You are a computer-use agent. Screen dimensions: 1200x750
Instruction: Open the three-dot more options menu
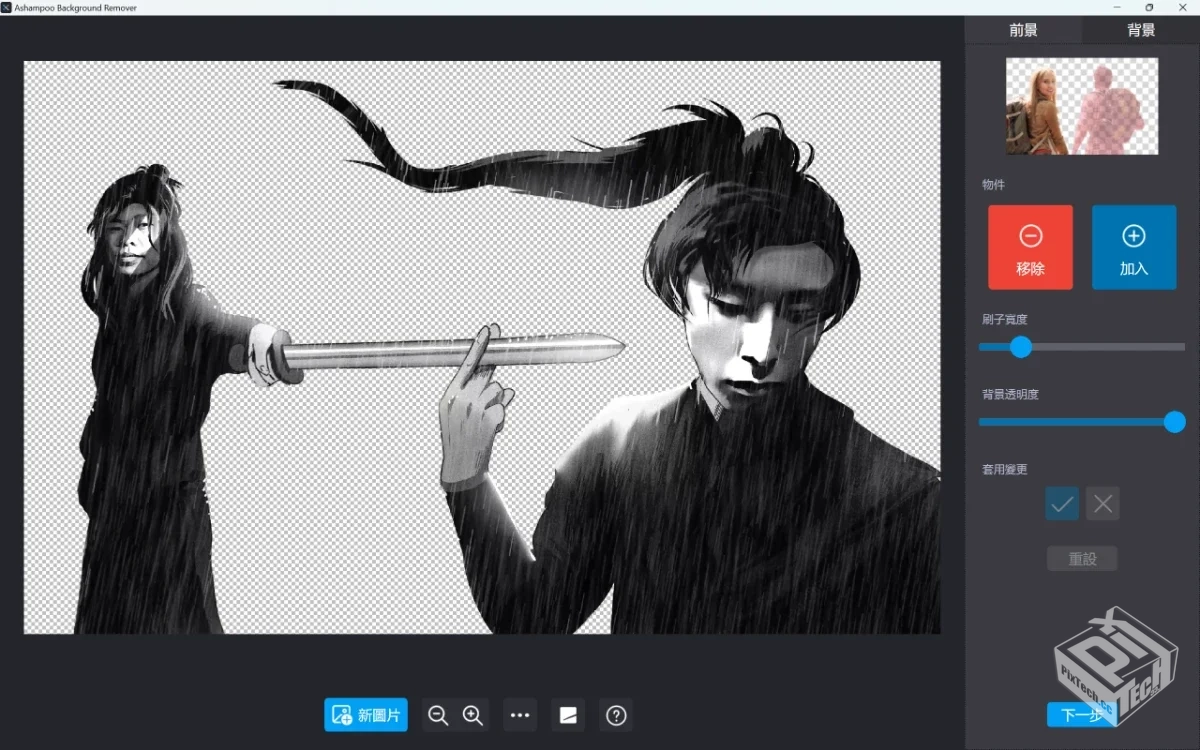coord(519,715)
